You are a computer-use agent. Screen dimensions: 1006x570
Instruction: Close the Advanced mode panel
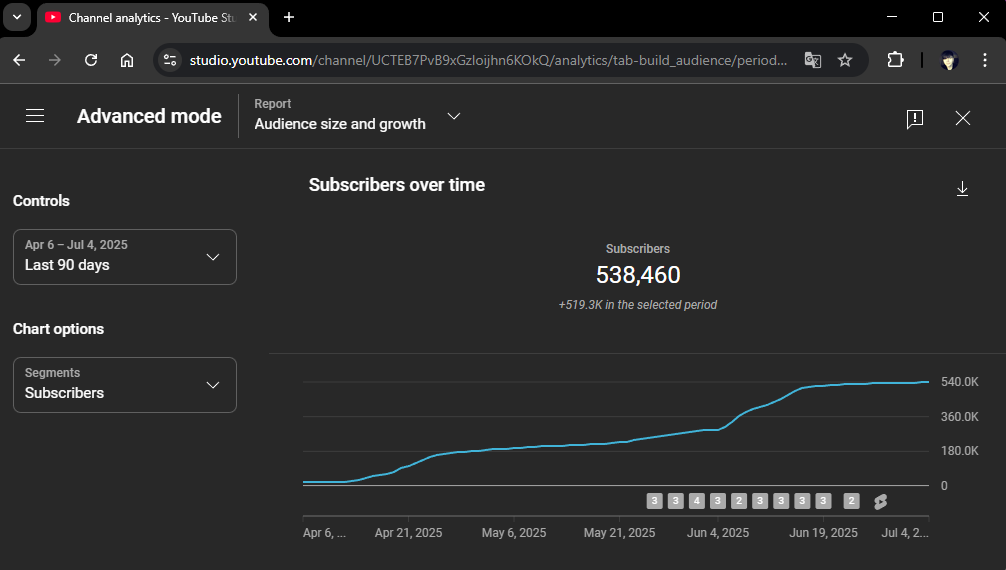pos(963,118)
